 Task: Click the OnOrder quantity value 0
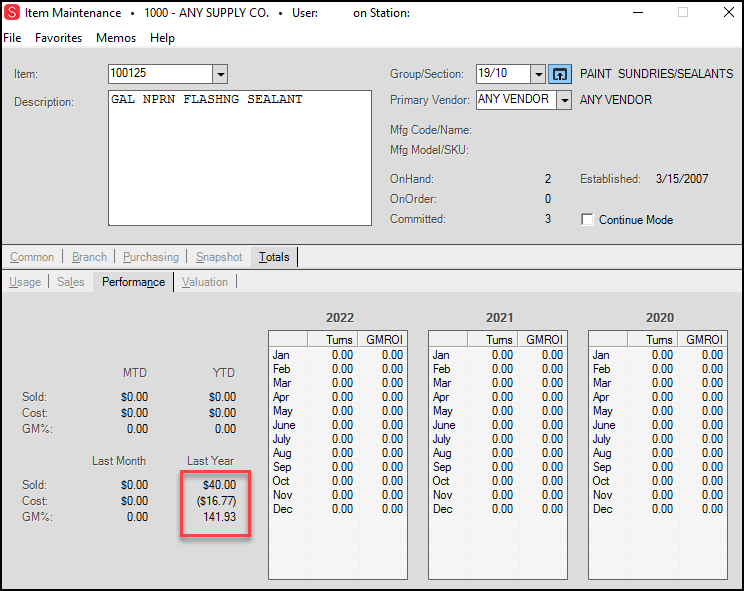click(x=548, y=199)
